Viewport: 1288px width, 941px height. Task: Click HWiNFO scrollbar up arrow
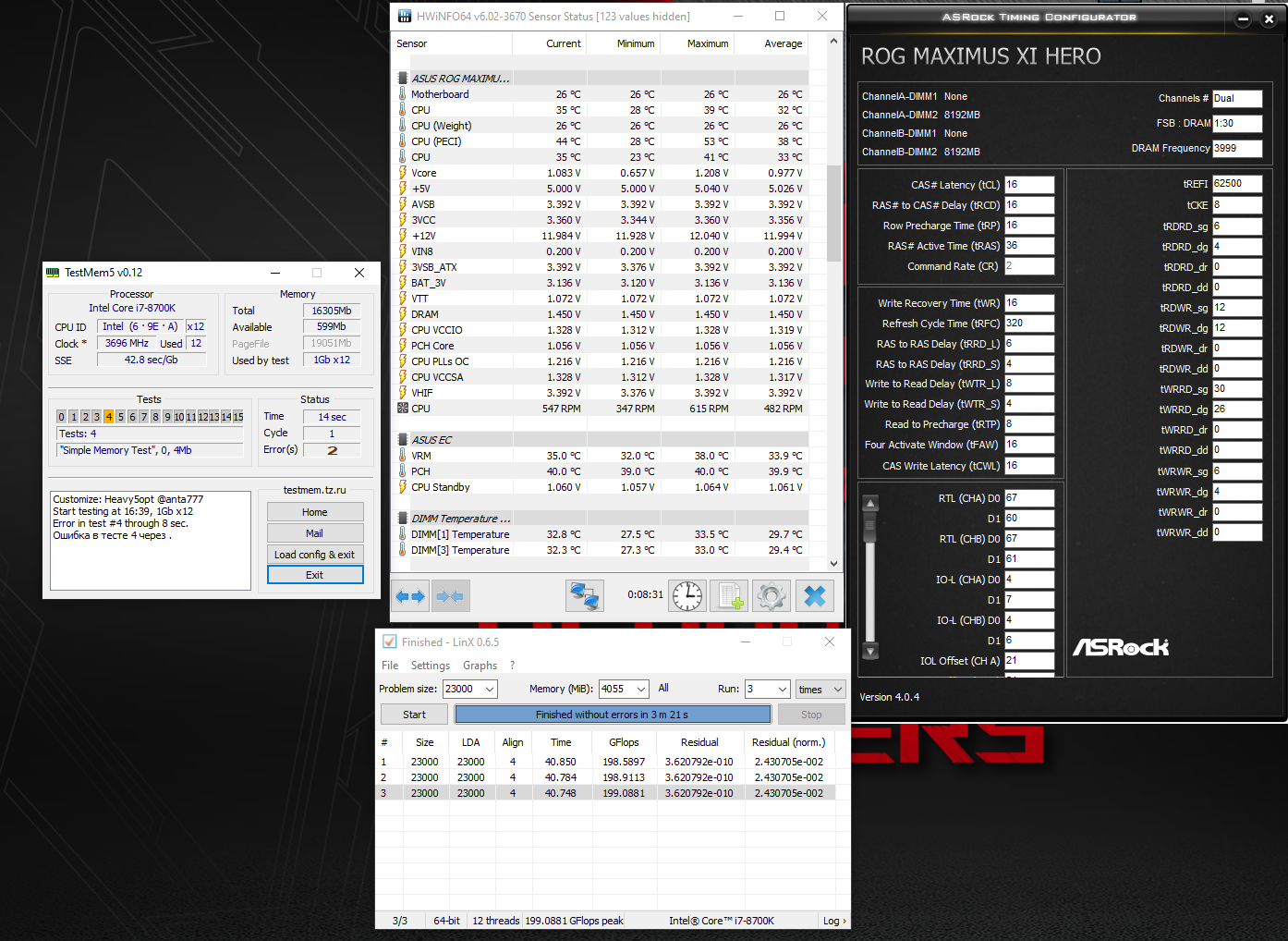click(x=833, y=41)
